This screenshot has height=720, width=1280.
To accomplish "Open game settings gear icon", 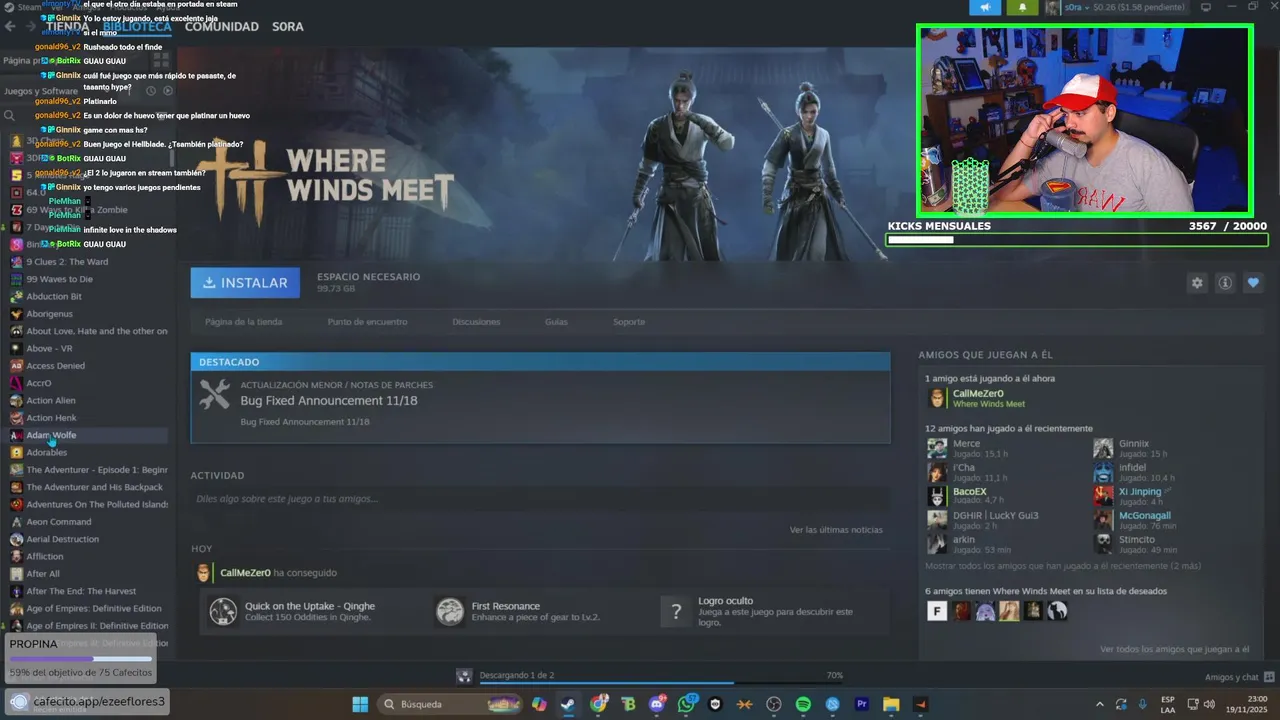I will pos(1197,283).
